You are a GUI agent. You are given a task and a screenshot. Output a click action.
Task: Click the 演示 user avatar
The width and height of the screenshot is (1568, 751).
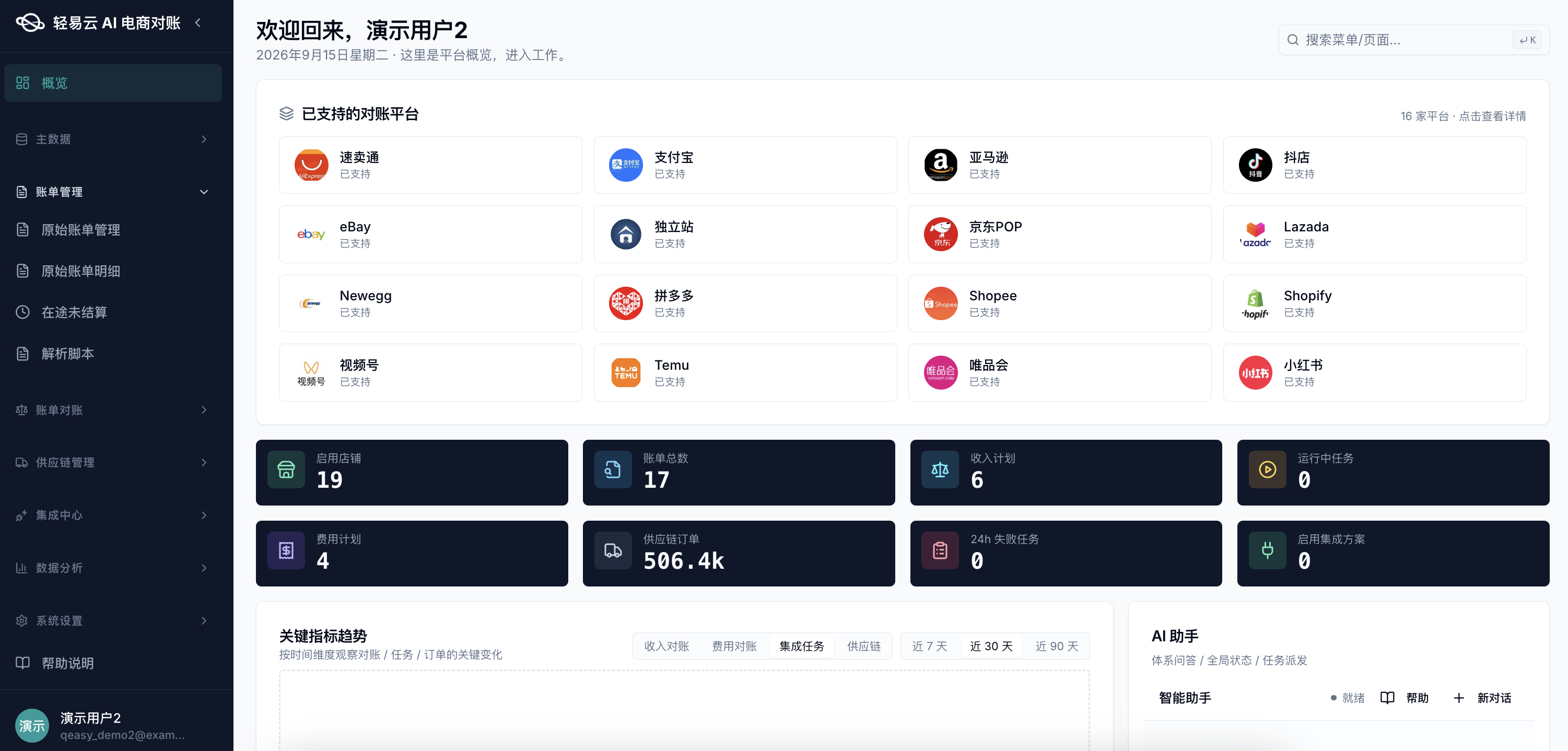click(x=32, y=725)
